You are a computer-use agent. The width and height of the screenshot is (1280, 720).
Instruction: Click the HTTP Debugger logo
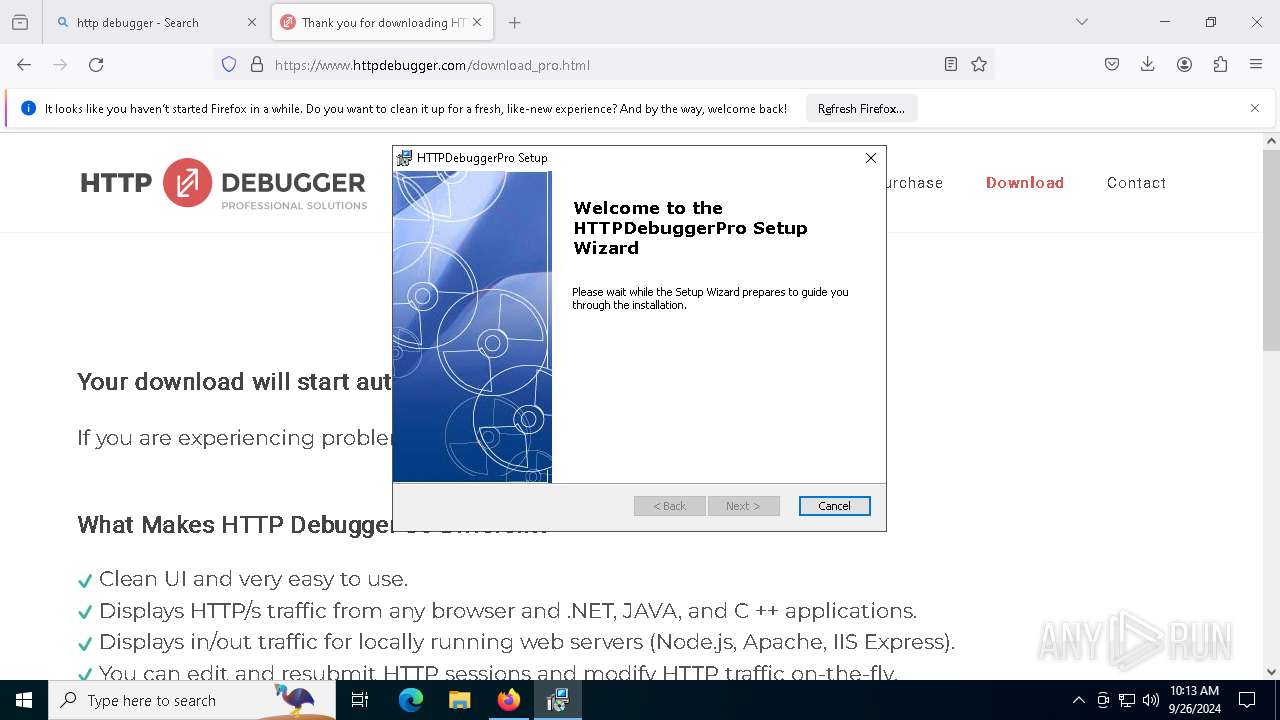224,183
